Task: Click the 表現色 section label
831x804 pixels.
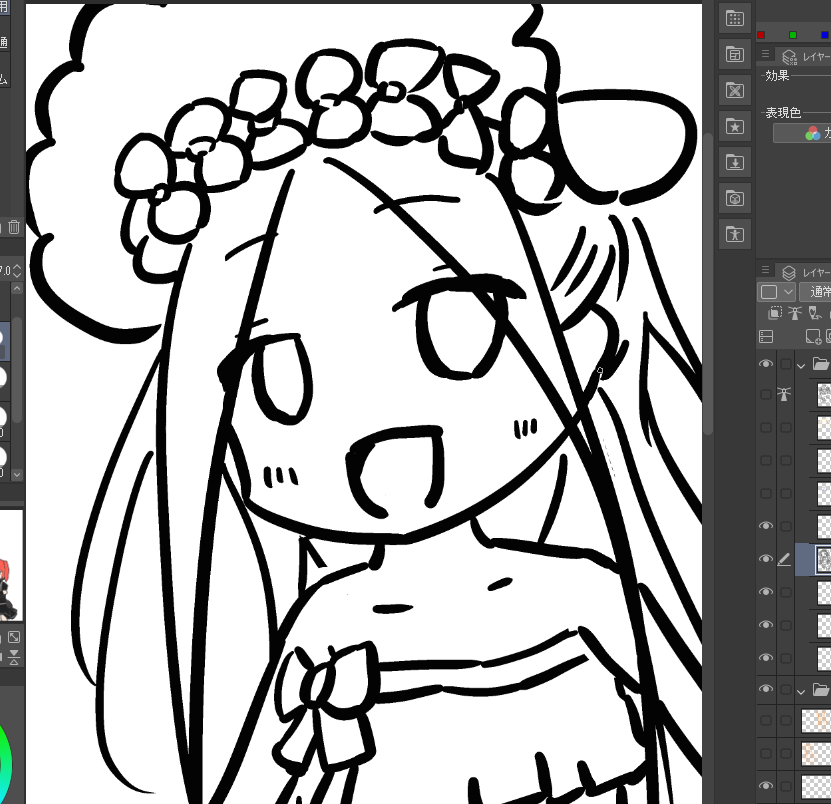Action: pos(783,112)
